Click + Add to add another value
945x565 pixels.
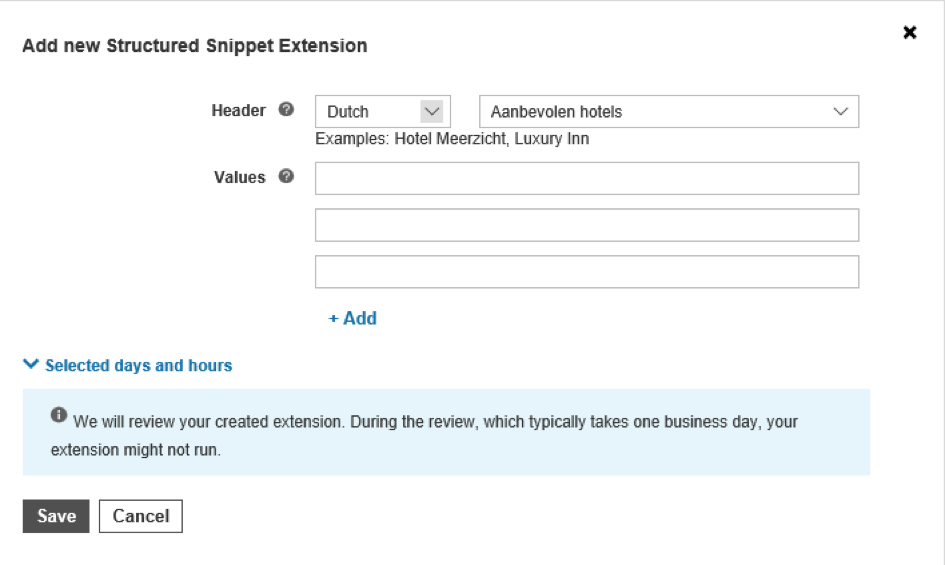click(x=353, y=318)
